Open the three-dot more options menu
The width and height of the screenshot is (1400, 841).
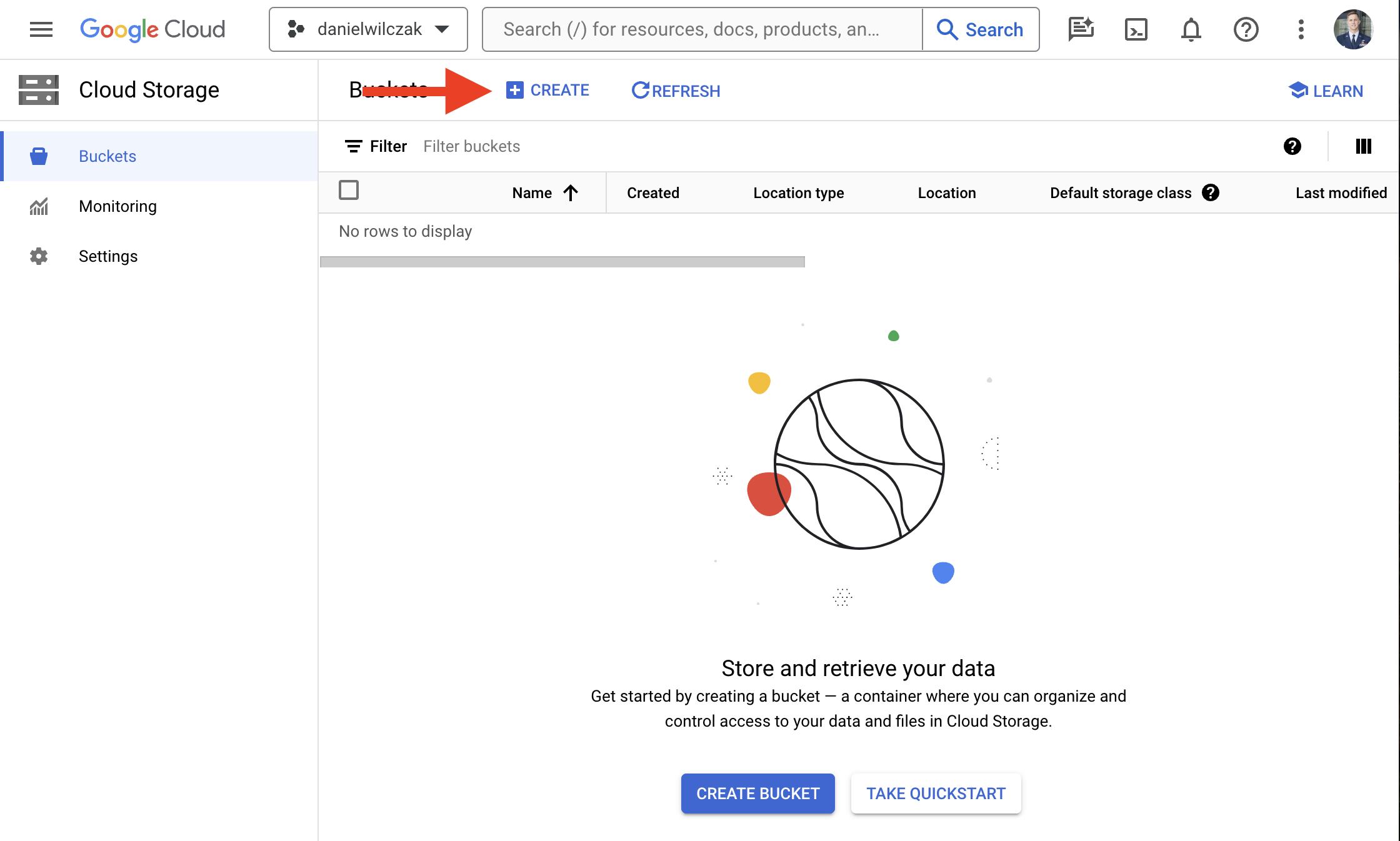[1301, 29]
